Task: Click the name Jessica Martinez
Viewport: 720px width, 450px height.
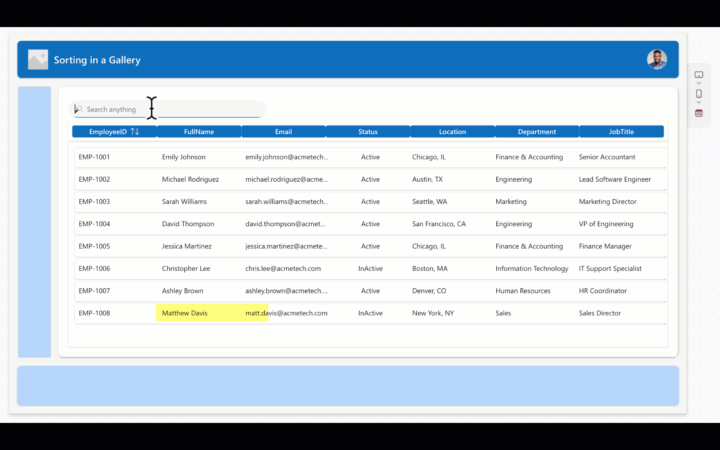Action: point(186,246)
